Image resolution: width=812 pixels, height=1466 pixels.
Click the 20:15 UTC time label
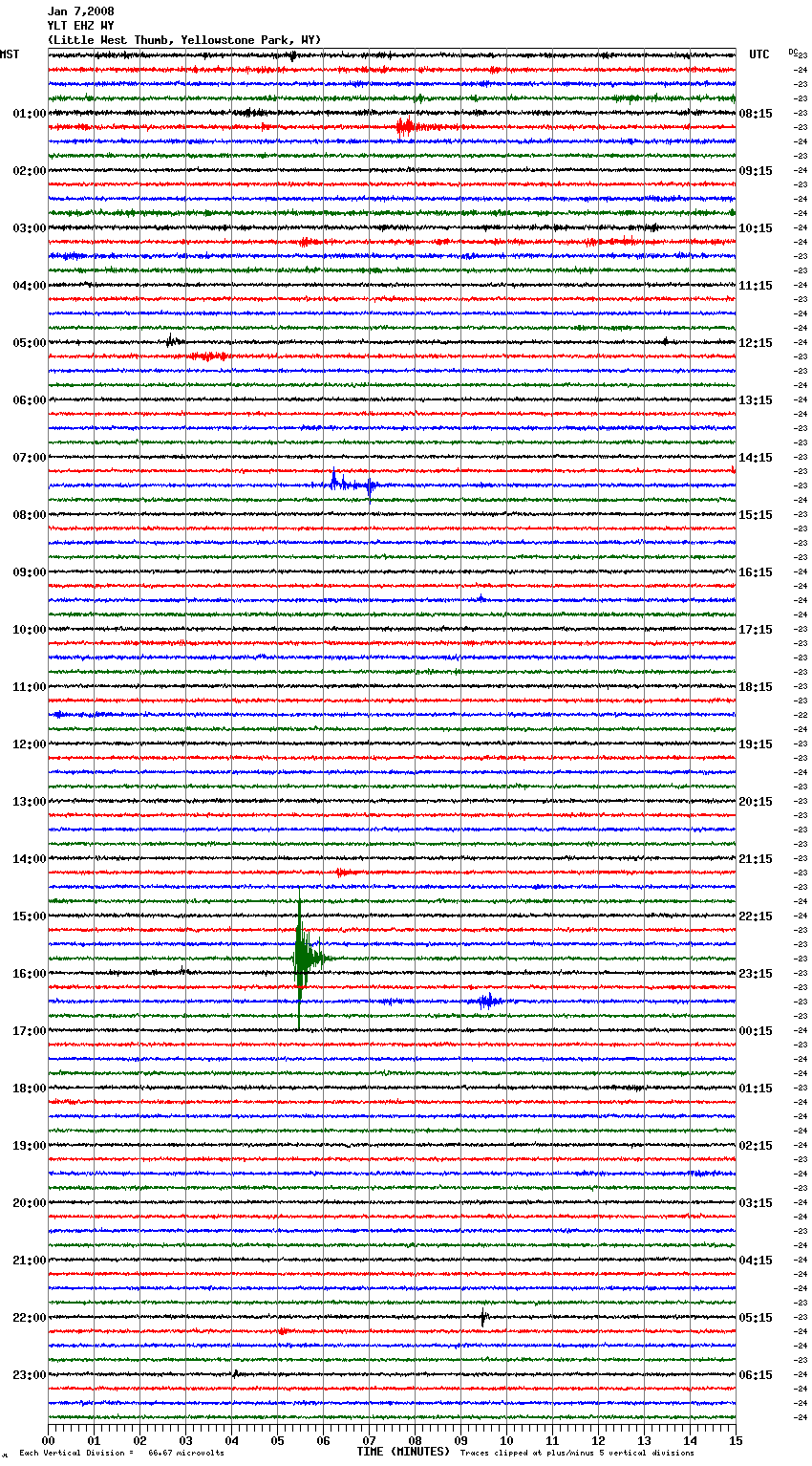pyautogui.click(x=756, y=802)
